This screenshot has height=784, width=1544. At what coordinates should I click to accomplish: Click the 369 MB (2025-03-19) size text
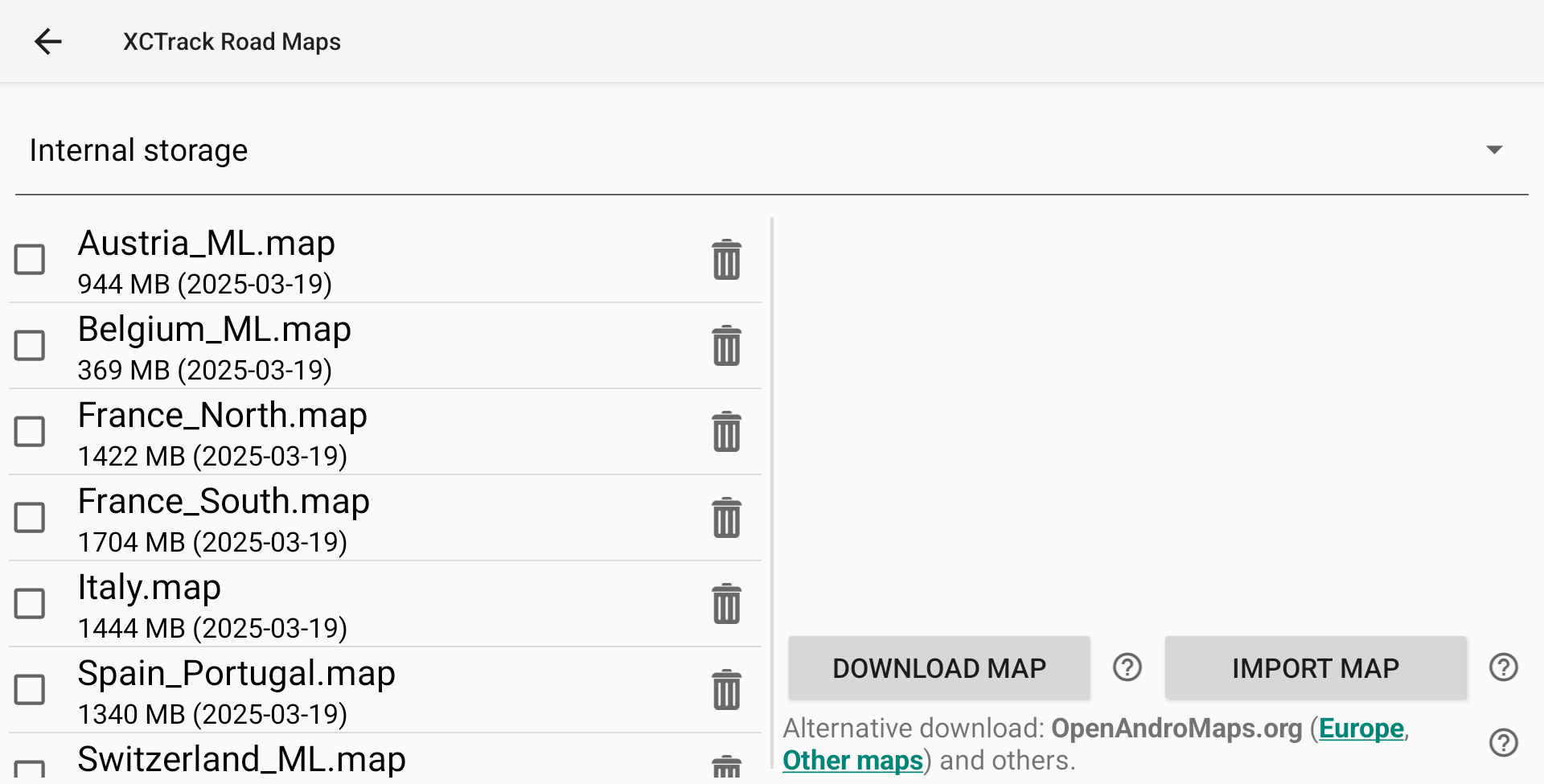point(205,370)
